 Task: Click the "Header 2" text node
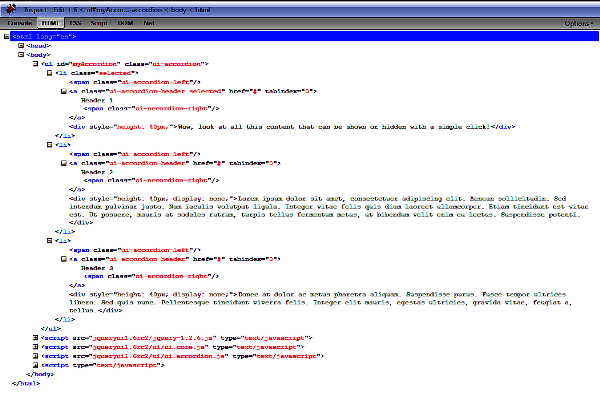(97, 172)
